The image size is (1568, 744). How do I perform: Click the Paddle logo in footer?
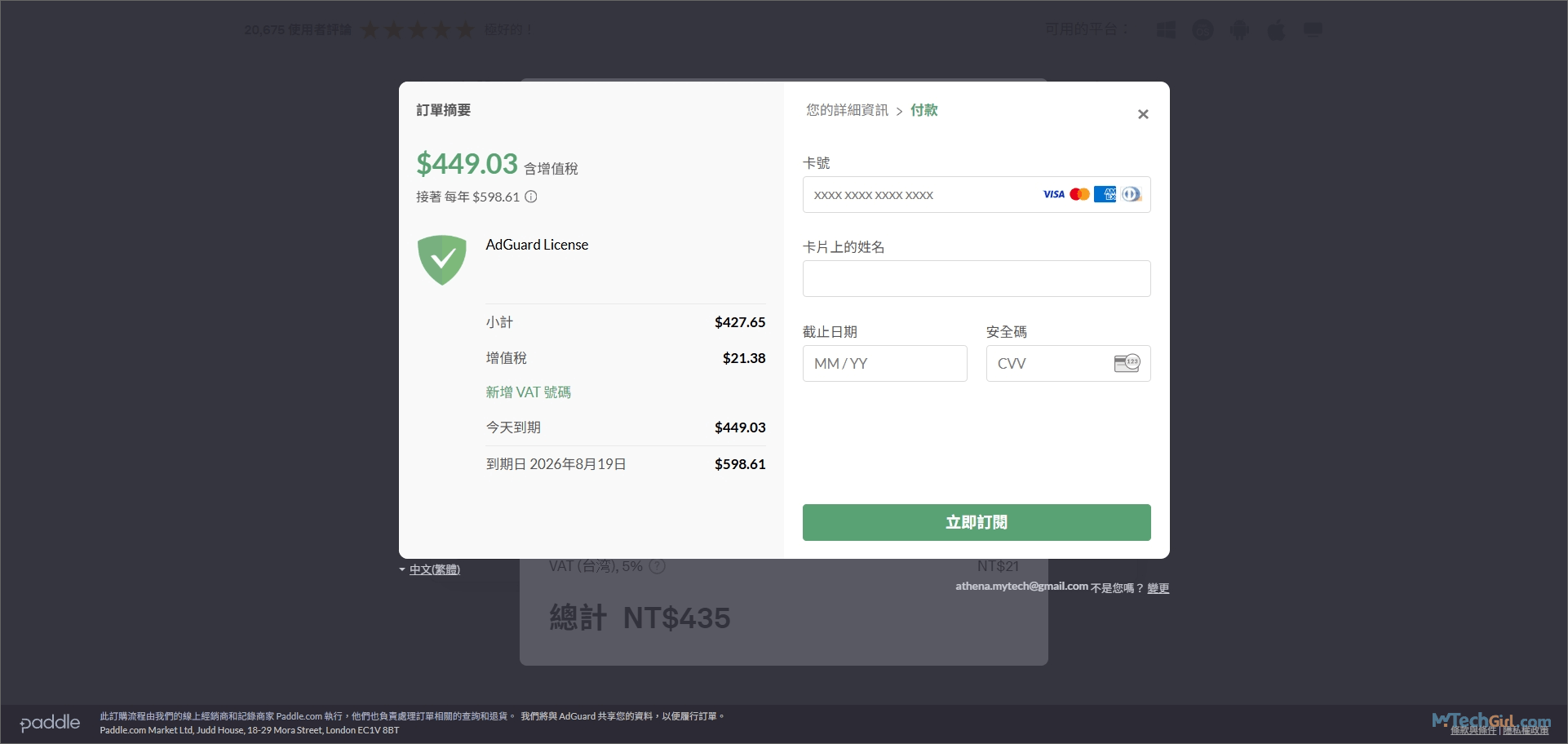click(x=51, y=723)
